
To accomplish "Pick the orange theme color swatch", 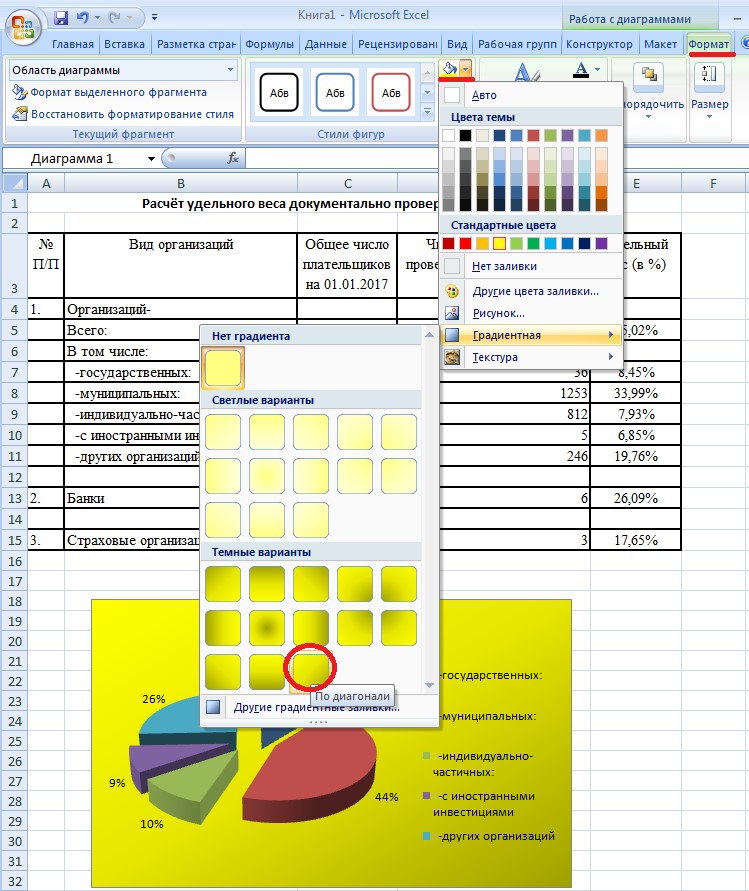I will tap(601, 135).
